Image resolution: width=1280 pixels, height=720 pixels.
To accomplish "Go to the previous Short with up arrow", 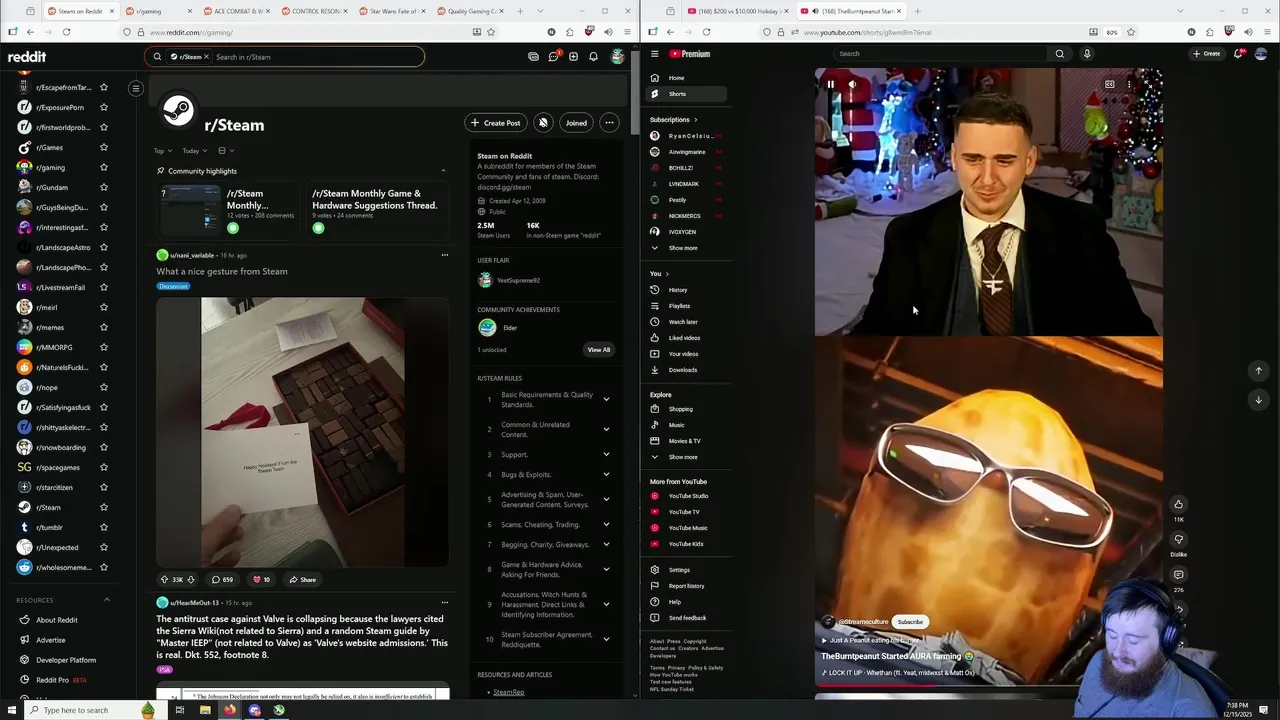I will pos(1259,371).
